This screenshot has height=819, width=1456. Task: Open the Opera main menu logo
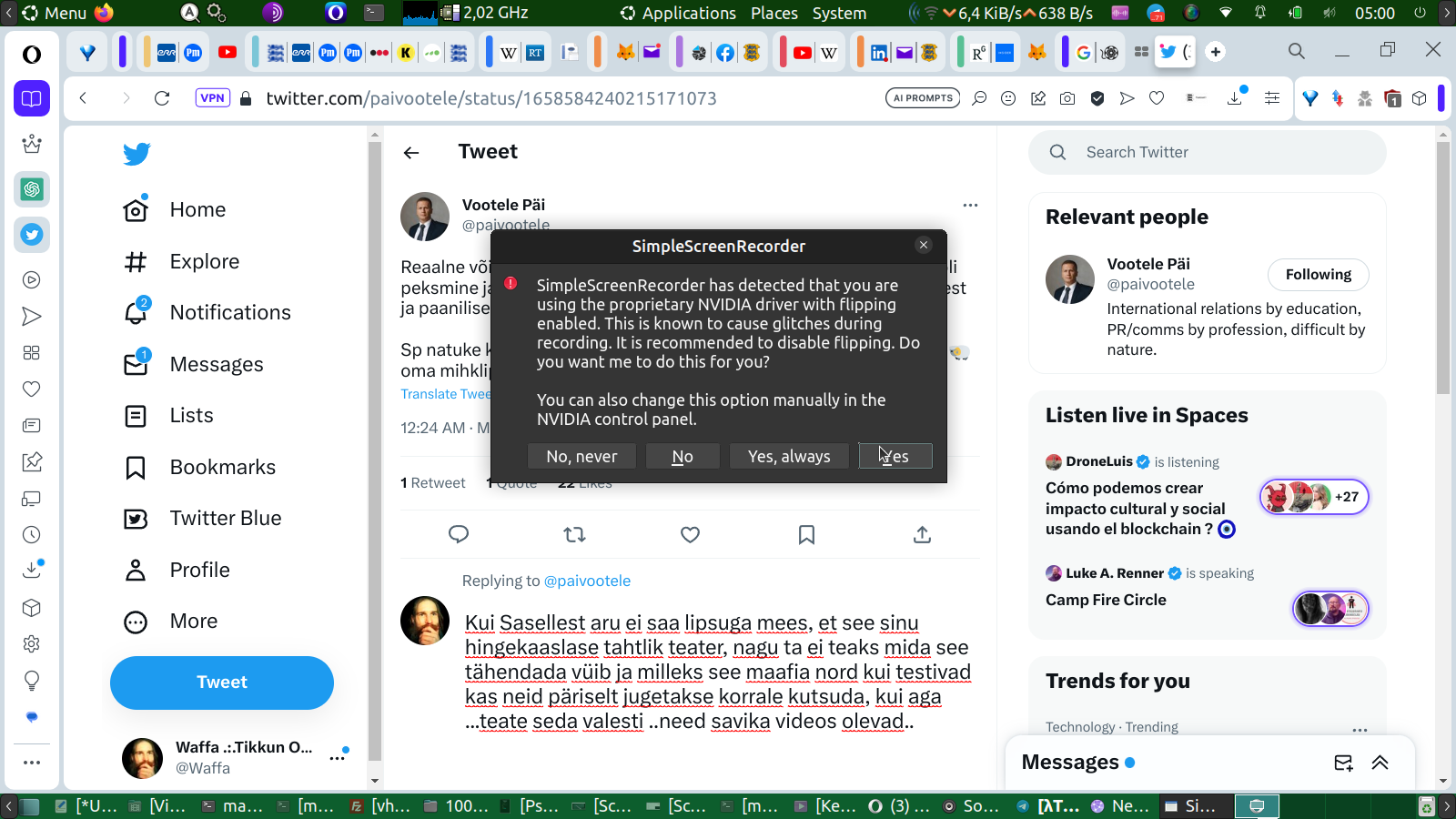[x=32, y=55]
